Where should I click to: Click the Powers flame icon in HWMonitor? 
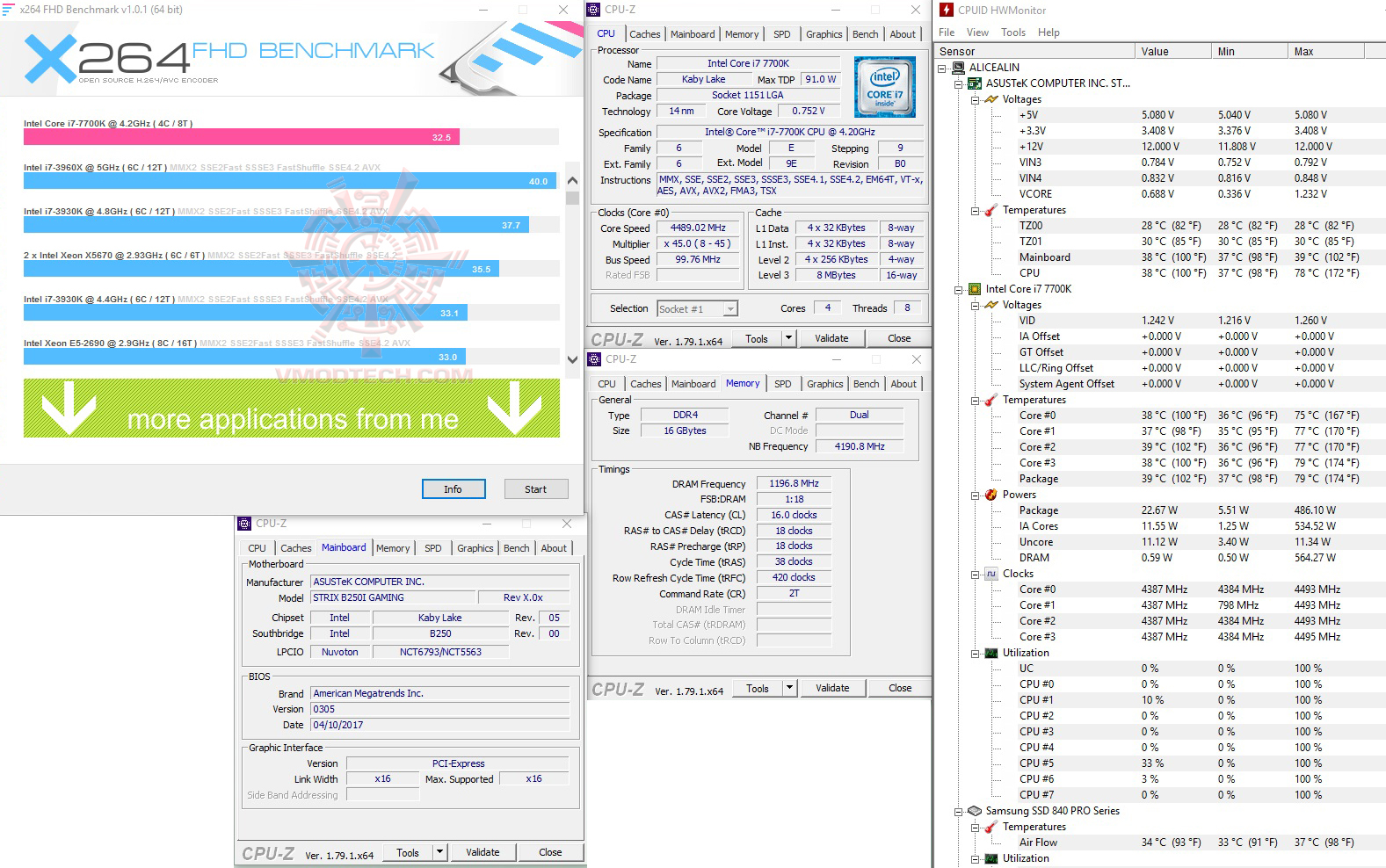tap(991, 495)
